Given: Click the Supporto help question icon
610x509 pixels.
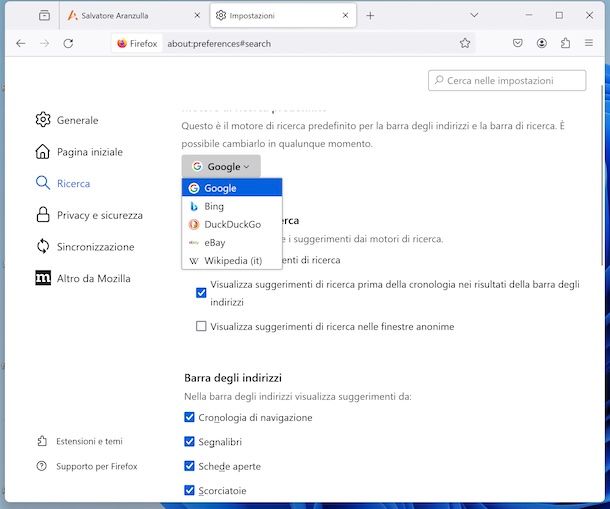Looking at the screenshot, I should point(41,466).
